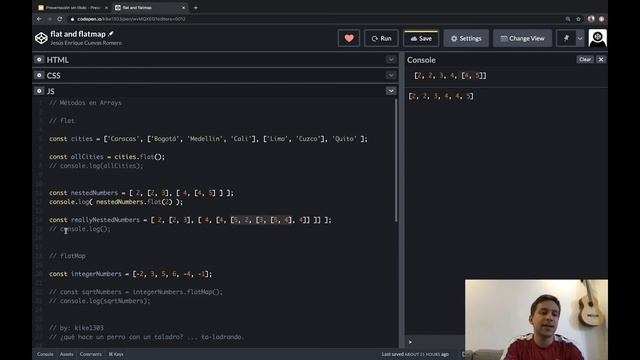Screen dimensions: 640x360
Task: Click the '// by: kike1303' comment
Action: (76, 328)
